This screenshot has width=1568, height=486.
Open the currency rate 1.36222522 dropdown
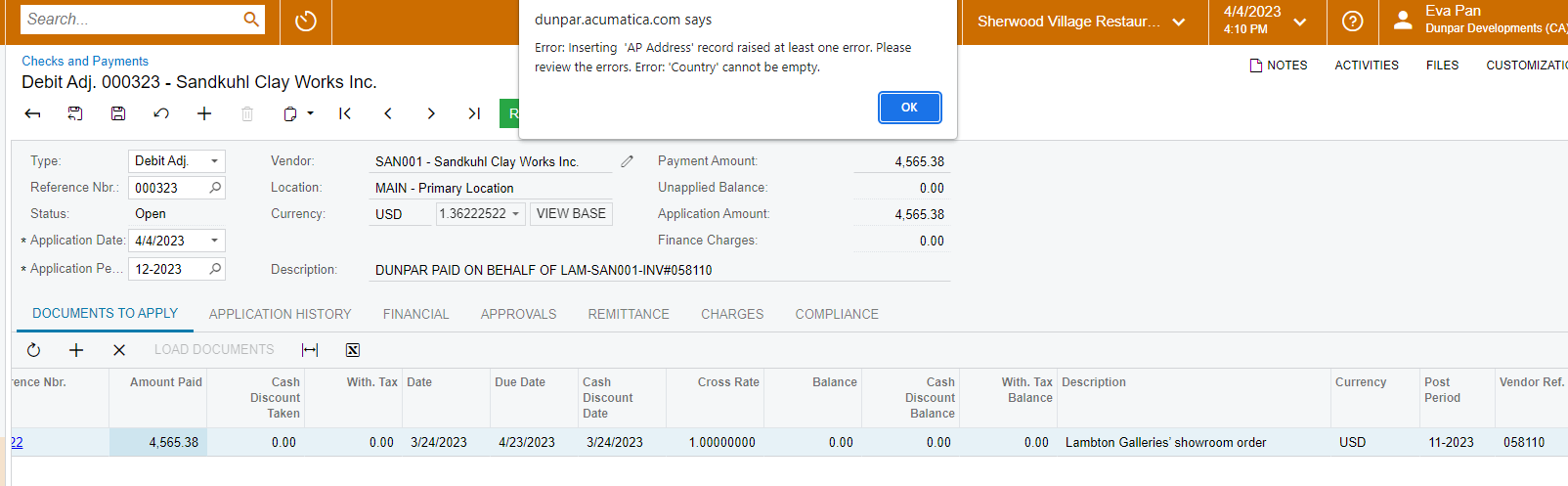click(x=515, y=214)
